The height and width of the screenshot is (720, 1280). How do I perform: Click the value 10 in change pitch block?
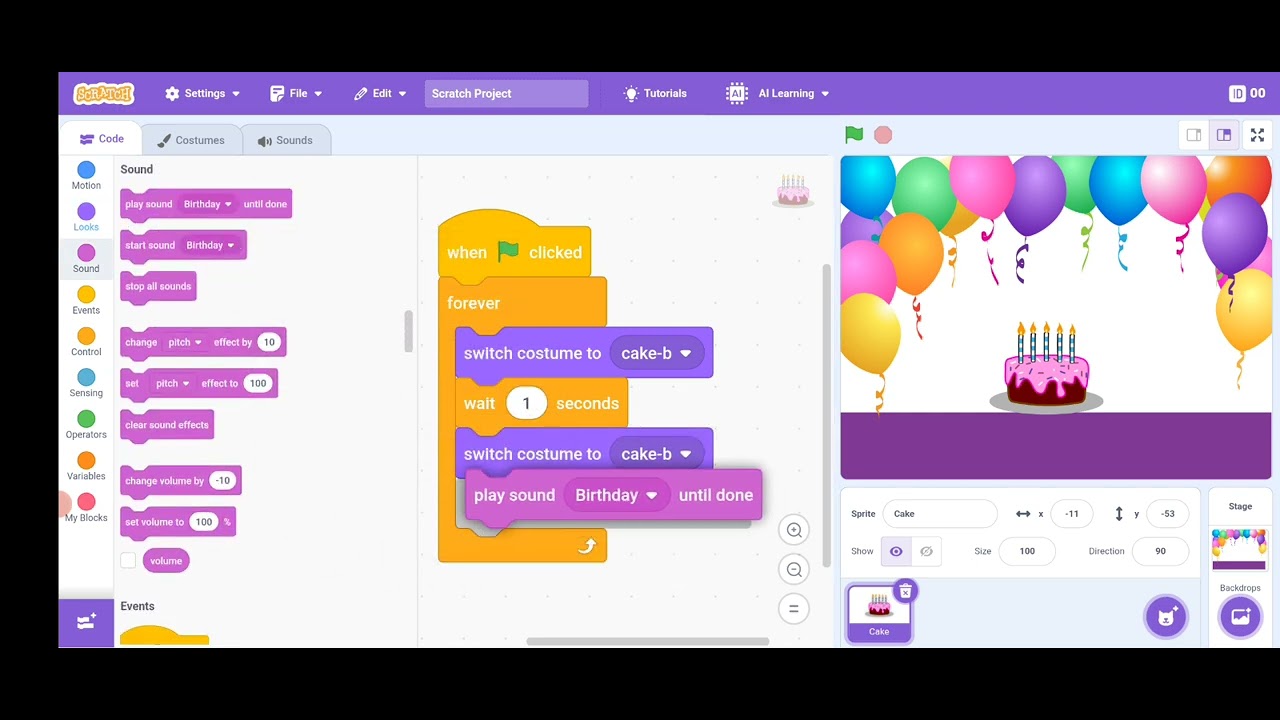click(268, 342)
